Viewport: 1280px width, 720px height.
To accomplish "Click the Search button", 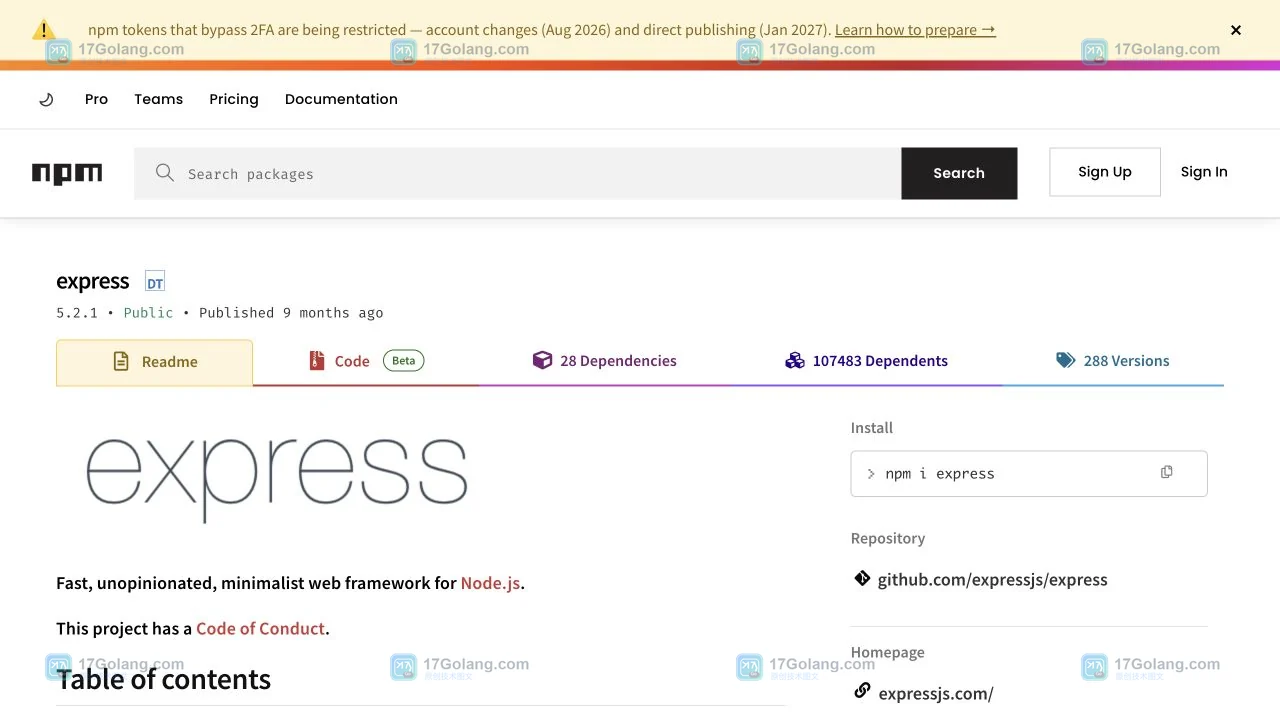I will pos(959,173).
